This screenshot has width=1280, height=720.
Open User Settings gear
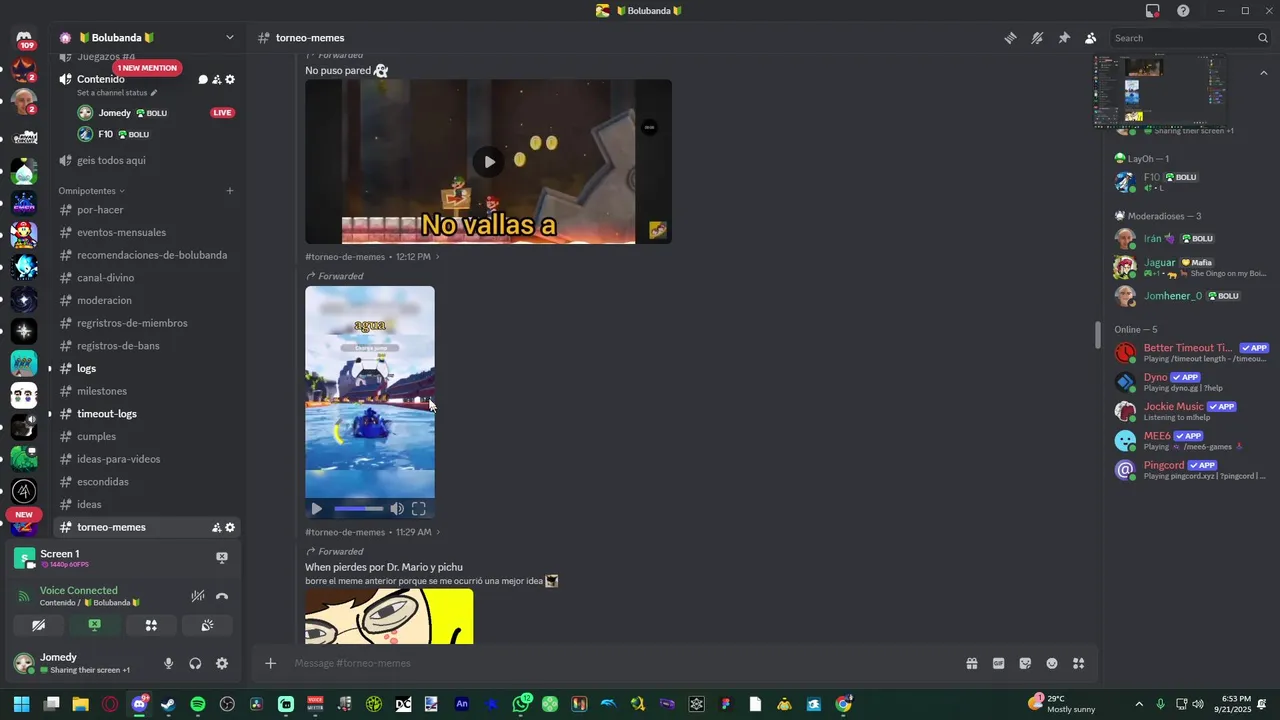(222, 663)
